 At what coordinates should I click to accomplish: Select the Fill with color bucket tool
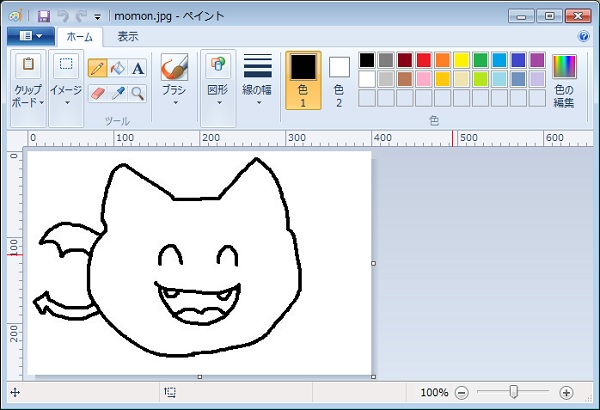118,68
